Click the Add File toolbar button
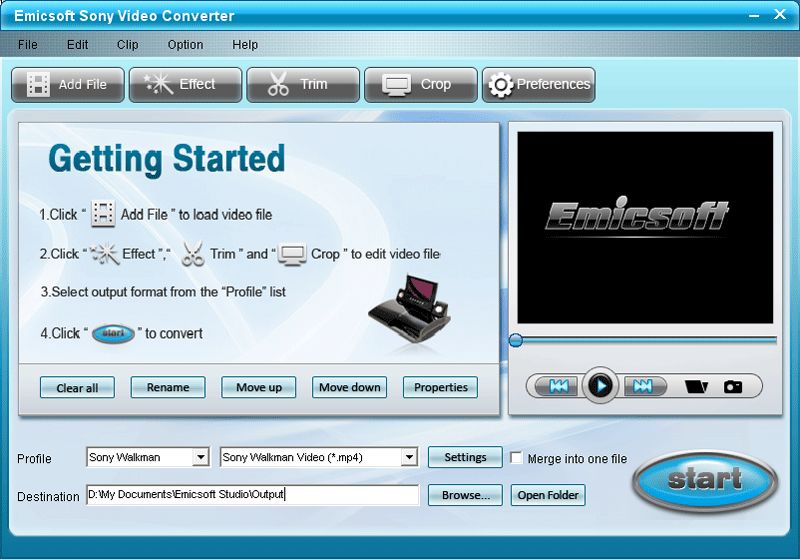 (x=68, y=85)
